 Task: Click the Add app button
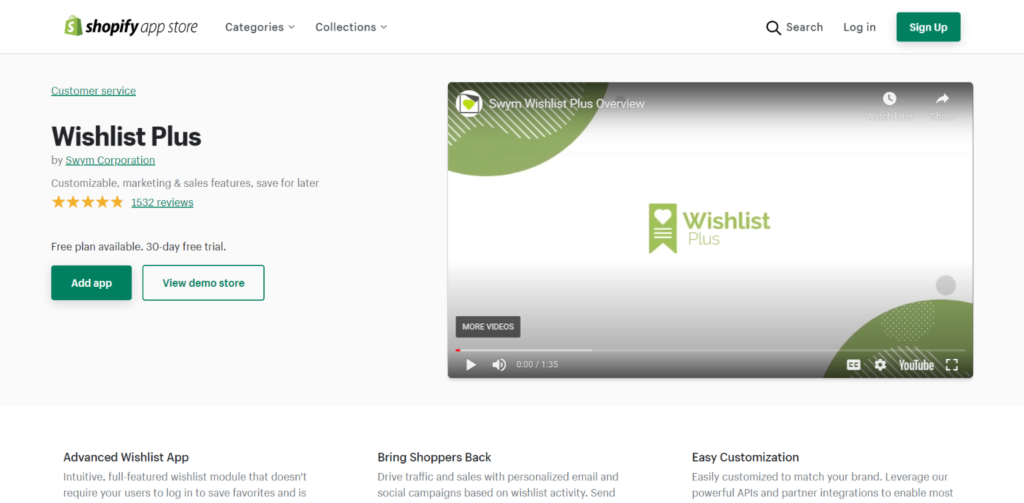(x=91, y=283)
